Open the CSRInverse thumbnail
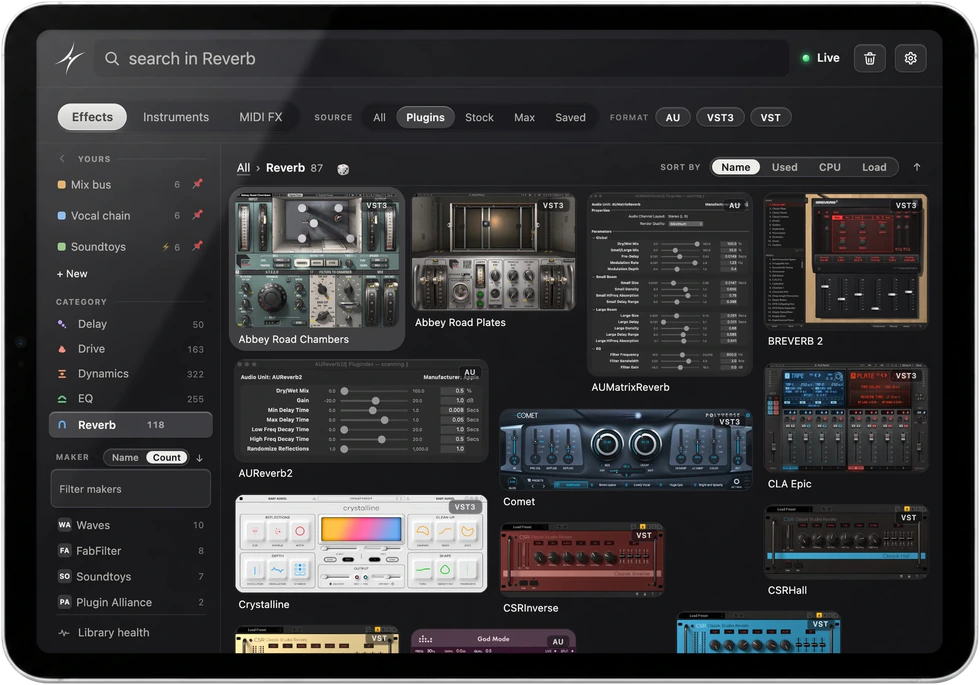 582,560
